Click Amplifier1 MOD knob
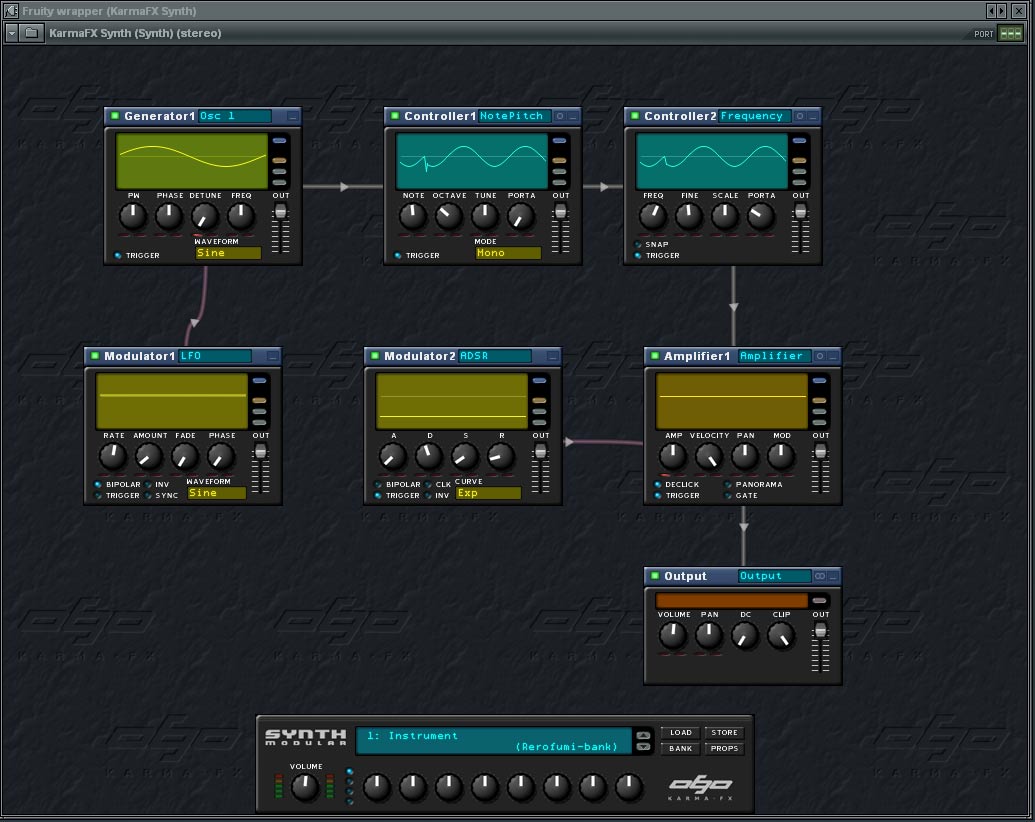1035x822 pixels. pos(781,457)
